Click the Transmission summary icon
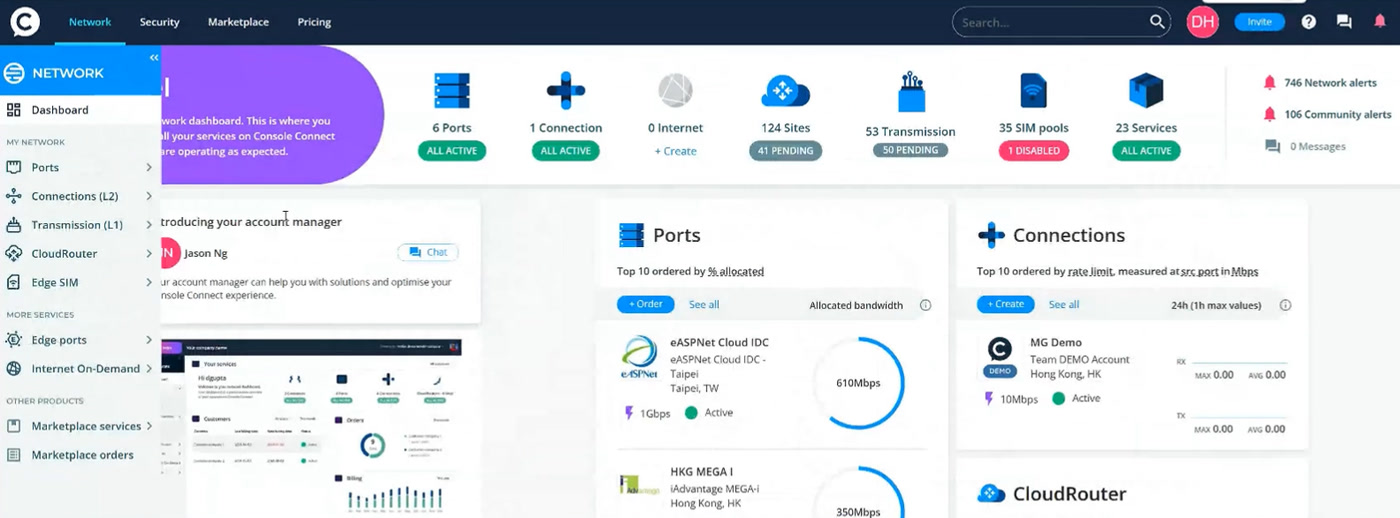This screenshot has width=1400, height=518. (910, 92)
